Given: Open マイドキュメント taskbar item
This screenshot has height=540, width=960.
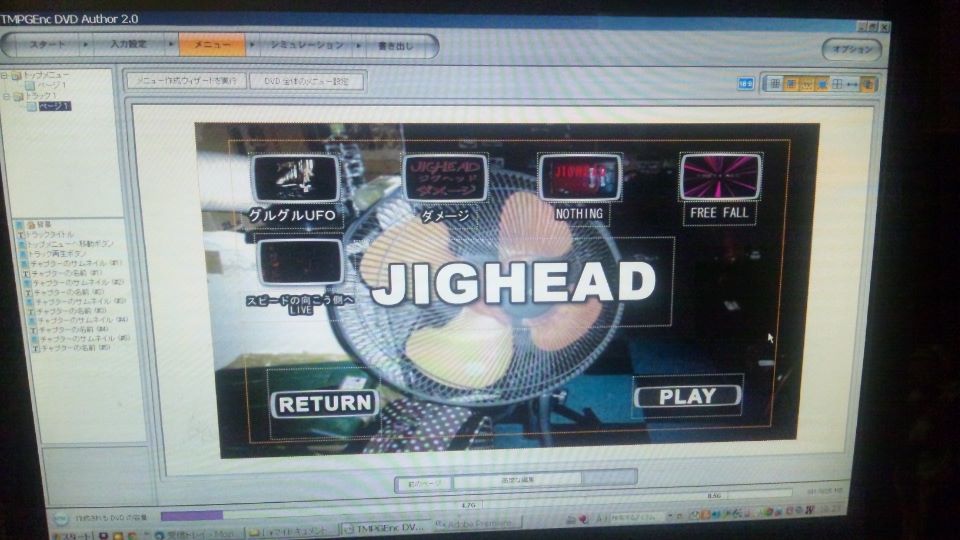Looking at the screenshot, I should (290, 532).
